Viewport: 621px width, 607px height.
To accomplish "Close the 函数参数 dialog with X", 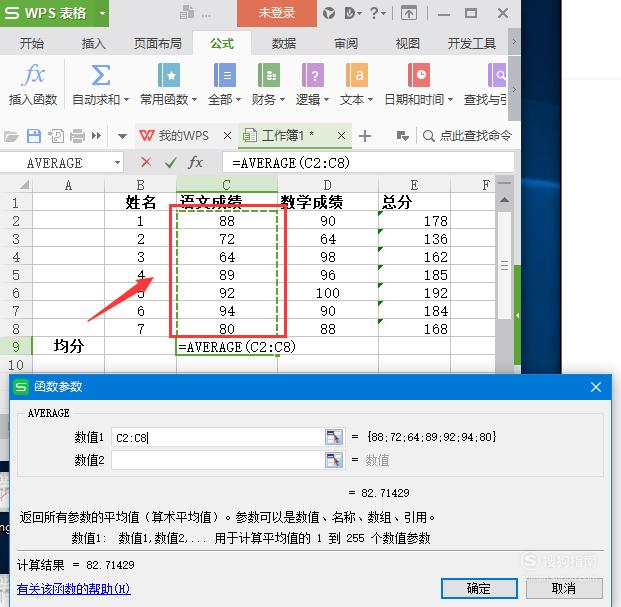I will (x=596, y=387).
